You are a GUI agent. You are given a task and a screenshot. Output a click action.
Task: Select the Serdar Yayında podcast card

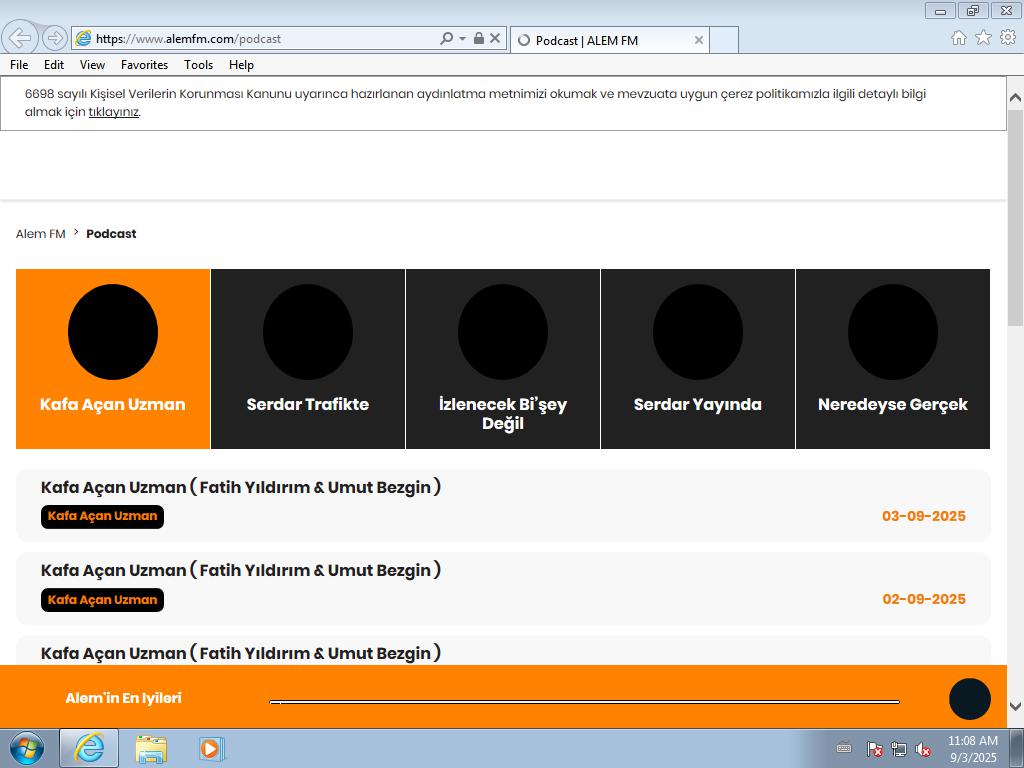coord(697,359)
